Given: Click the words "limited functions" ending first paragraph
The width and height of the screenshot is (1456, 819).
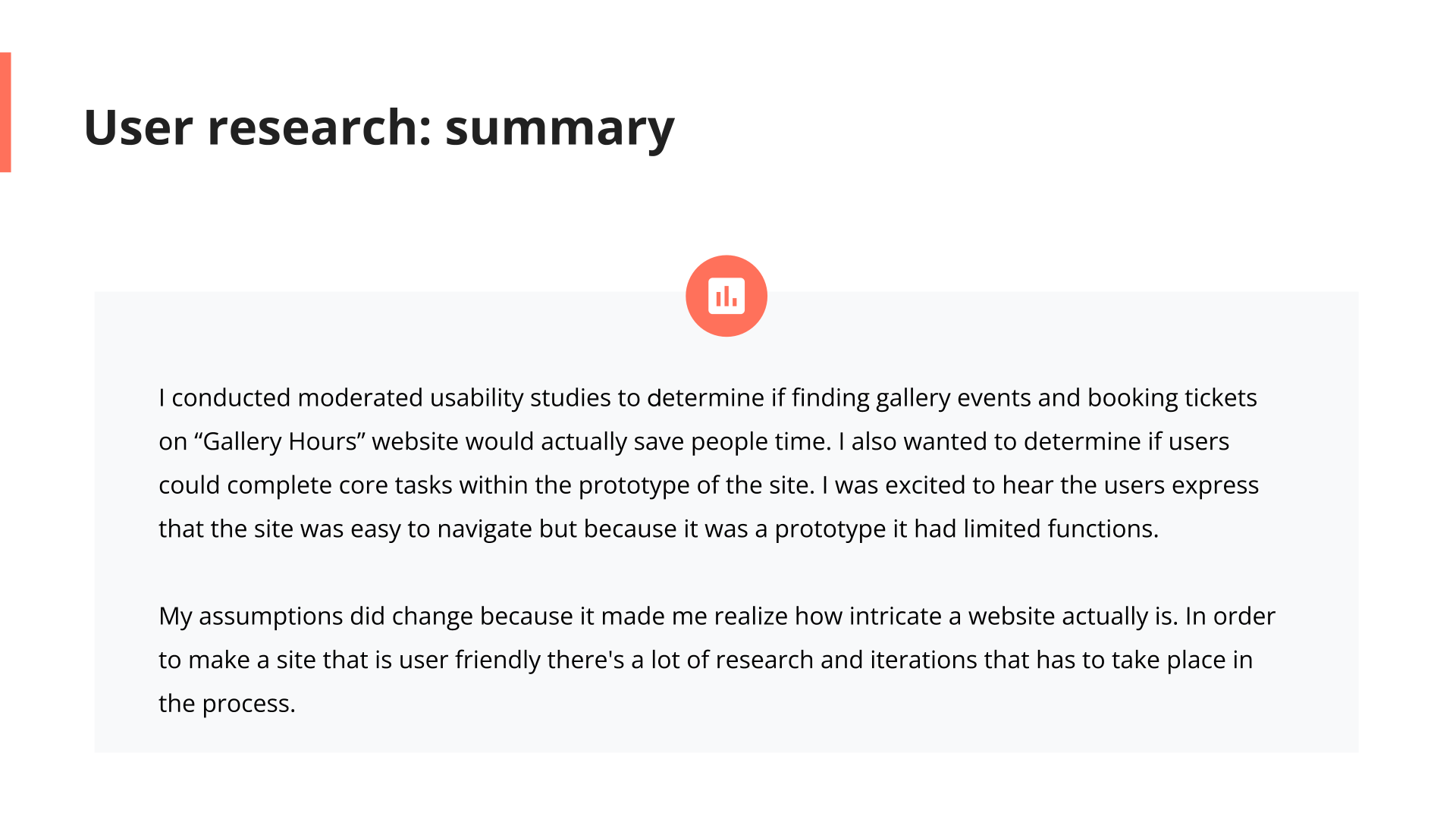Looking at the screenshot, I should click(1060, 529).
